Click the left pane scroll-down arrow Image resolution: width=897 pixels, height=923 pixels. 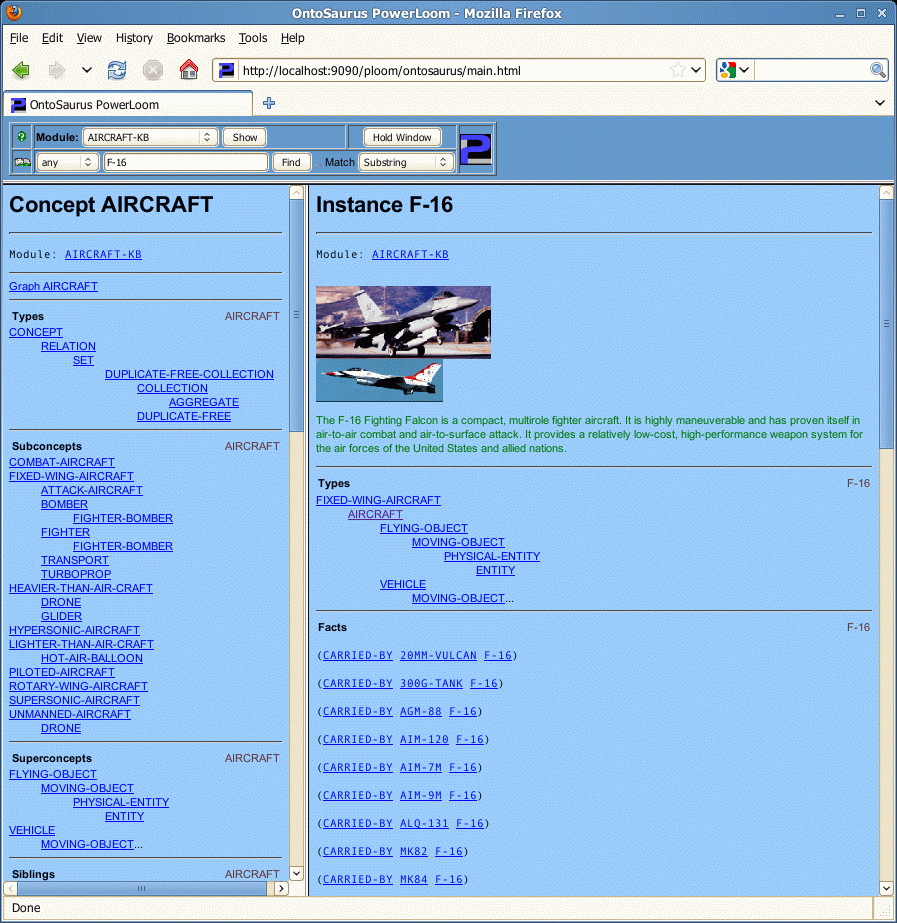[297, 874]
